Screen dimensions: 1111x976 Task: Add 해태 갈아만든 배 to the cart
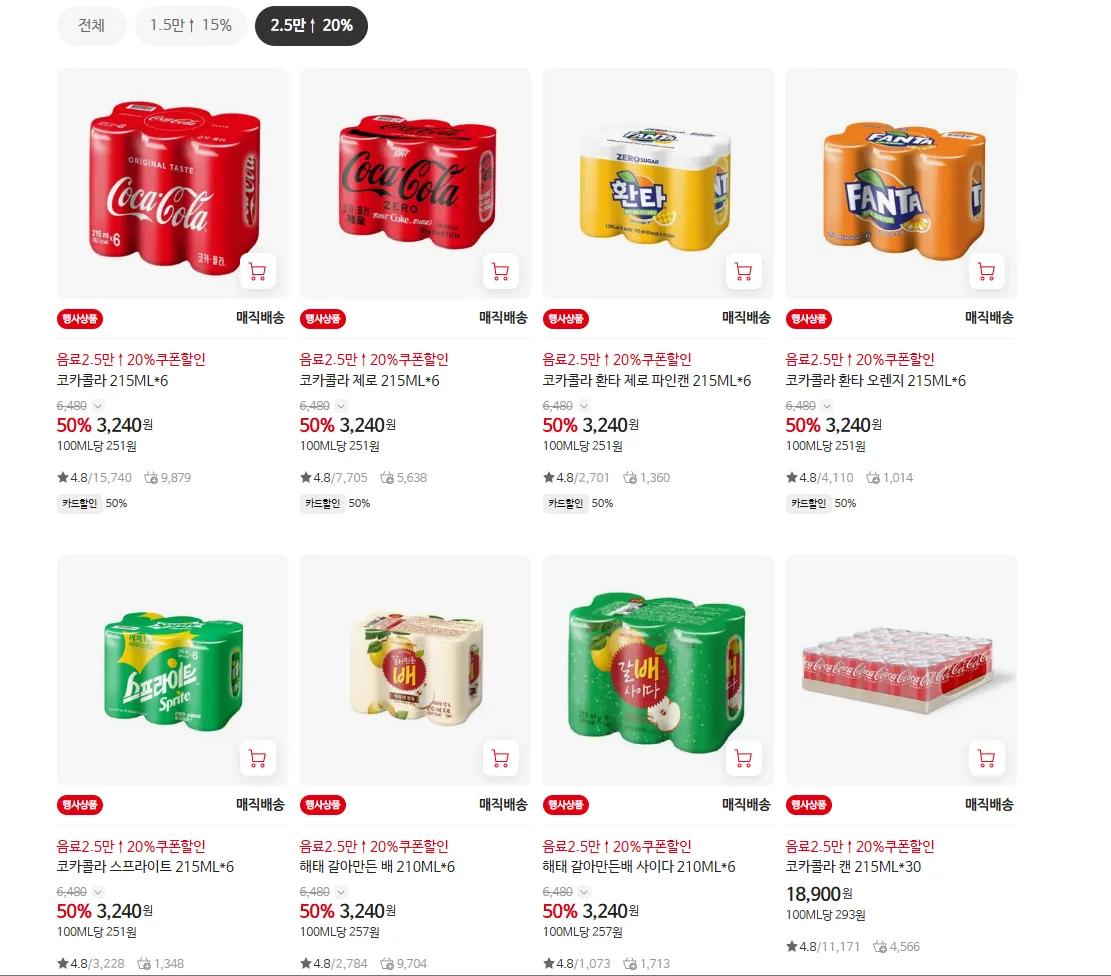tap(501, 758)
